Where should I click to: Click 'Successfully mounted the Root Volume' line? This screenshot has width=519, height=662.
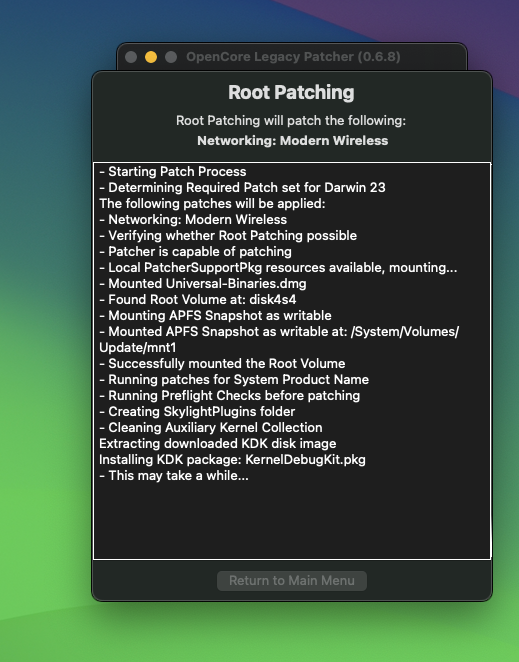pyautogui.click(x=222, y=364)
